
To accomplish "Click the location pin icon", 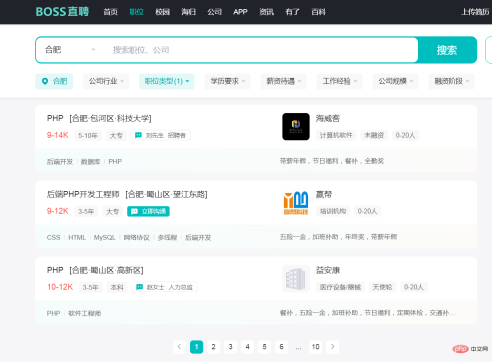I will [45, 81].
